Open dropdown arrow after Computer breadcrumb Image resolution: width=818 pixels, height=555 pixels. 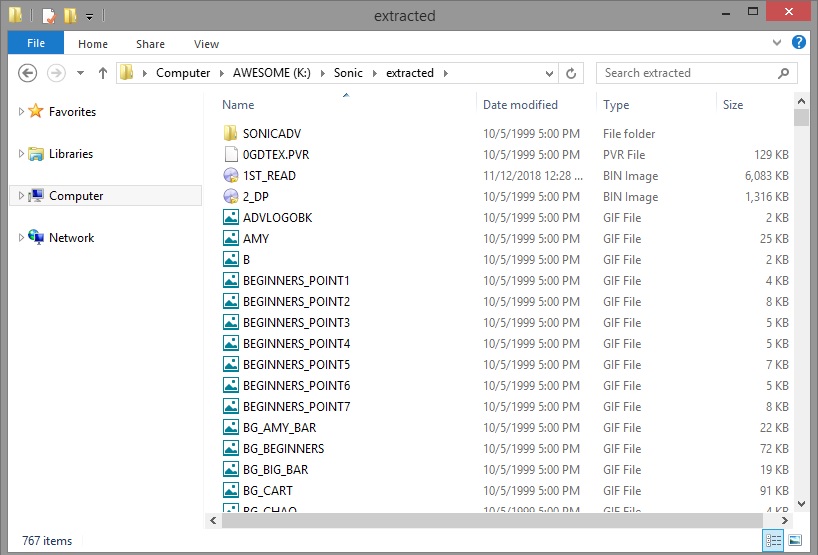[x=221, y=73]
